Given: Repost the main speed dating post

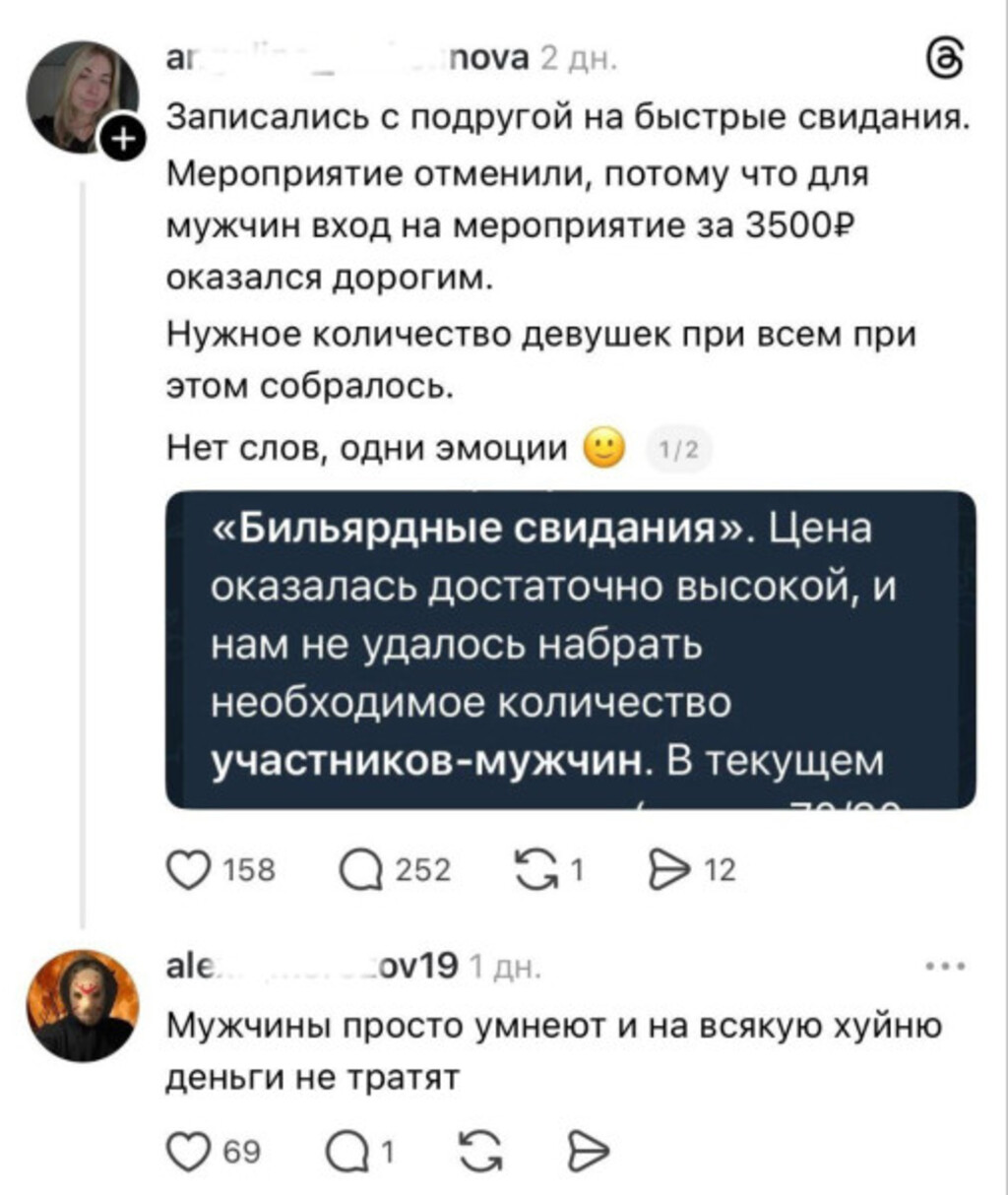Looking at the screenshot, I should tap(535, 870).
